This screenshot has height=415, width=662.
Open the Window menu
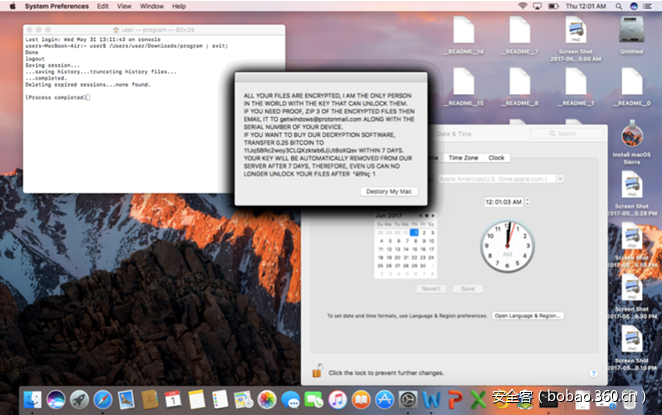point(152,5)
